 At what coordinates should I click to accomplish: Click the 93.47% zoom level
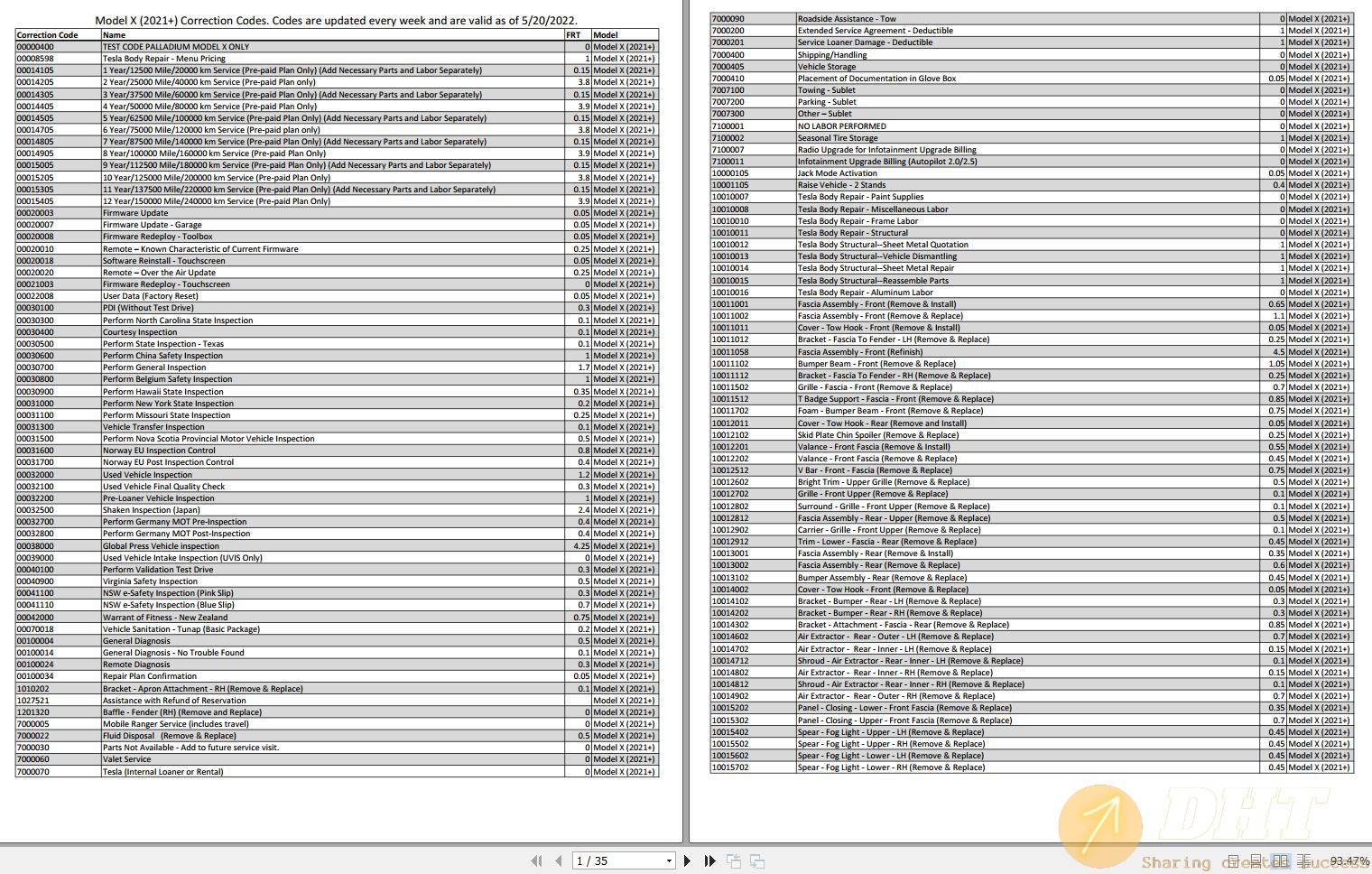click(1349, 861)
